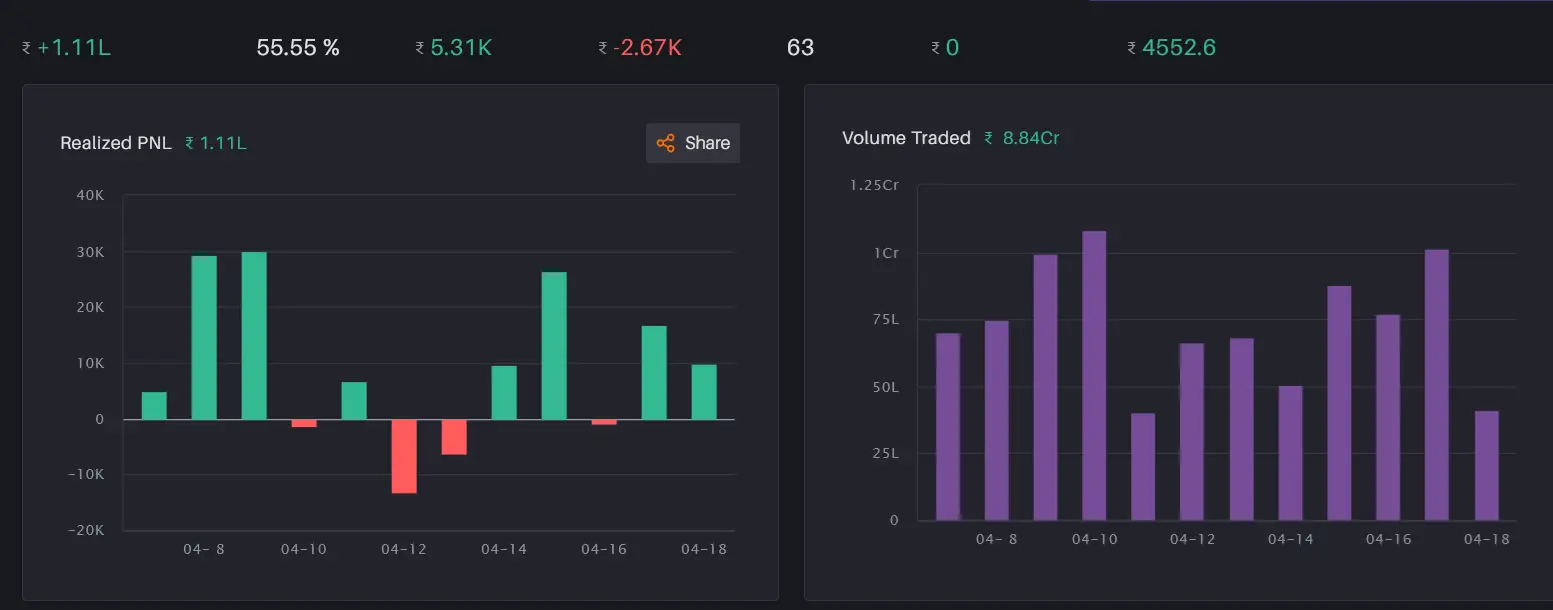Click the 04-18 purple volume bar
1553x610 pixels.
click(1486, 465)
